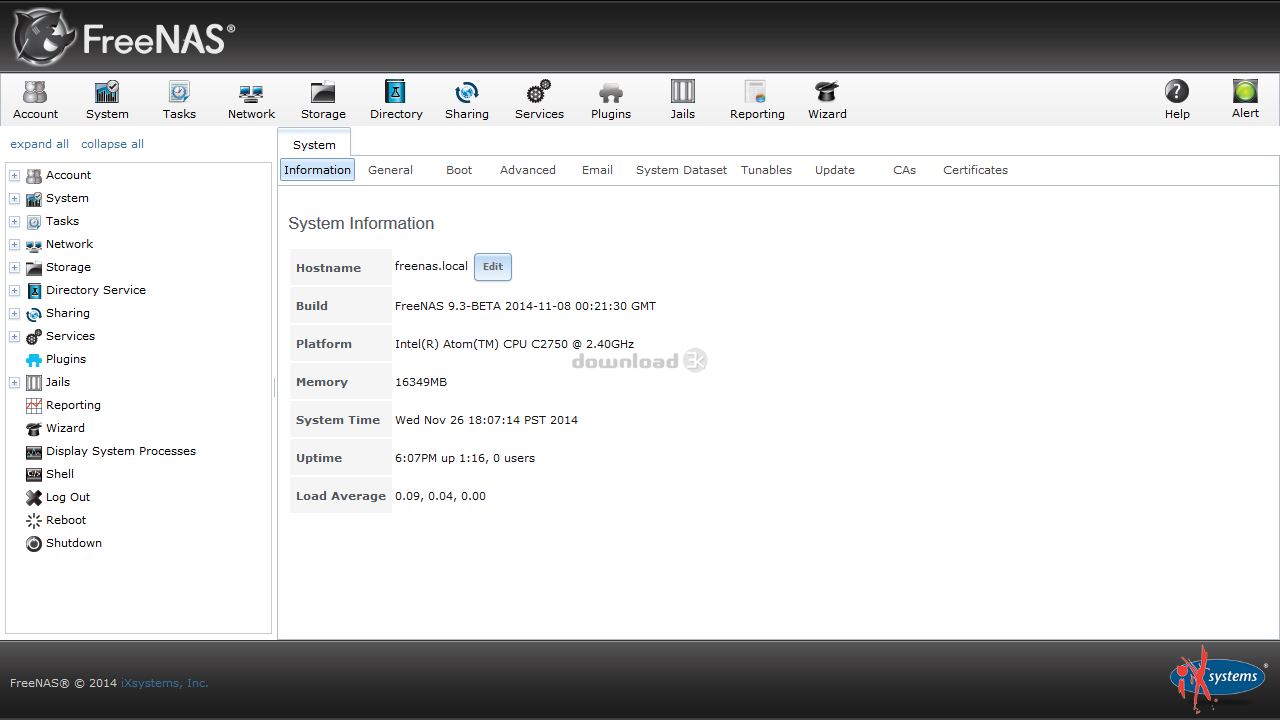Open Reporting from the top toolbar
This screenshot has height=720, width=1280.
pos(756,100)
